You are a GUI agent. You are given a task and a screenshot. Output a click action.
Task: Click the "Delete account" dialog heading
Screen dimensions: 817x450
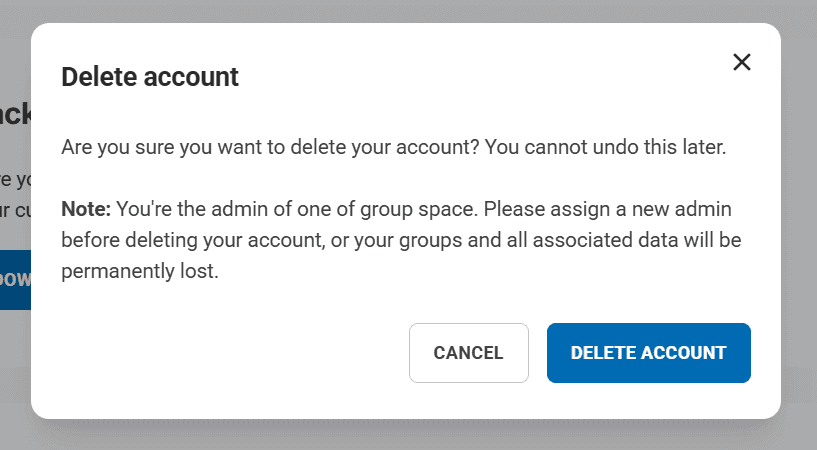[150, 77]
